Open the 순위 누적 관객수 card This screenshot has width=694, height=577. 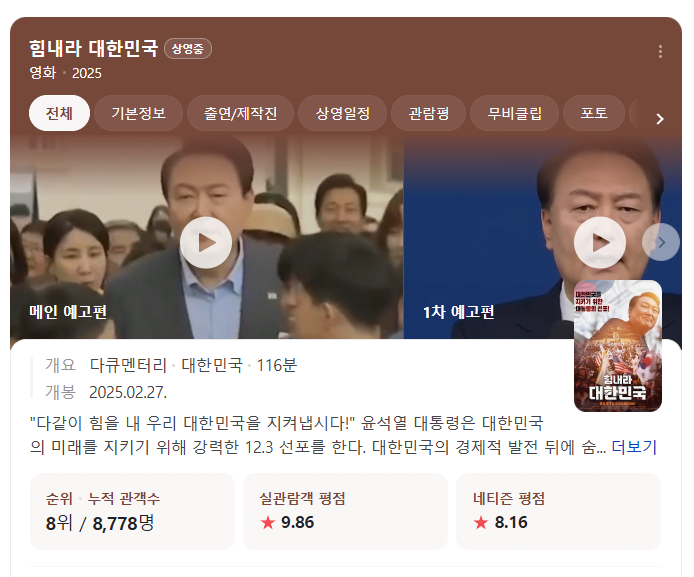click(132, 511)
